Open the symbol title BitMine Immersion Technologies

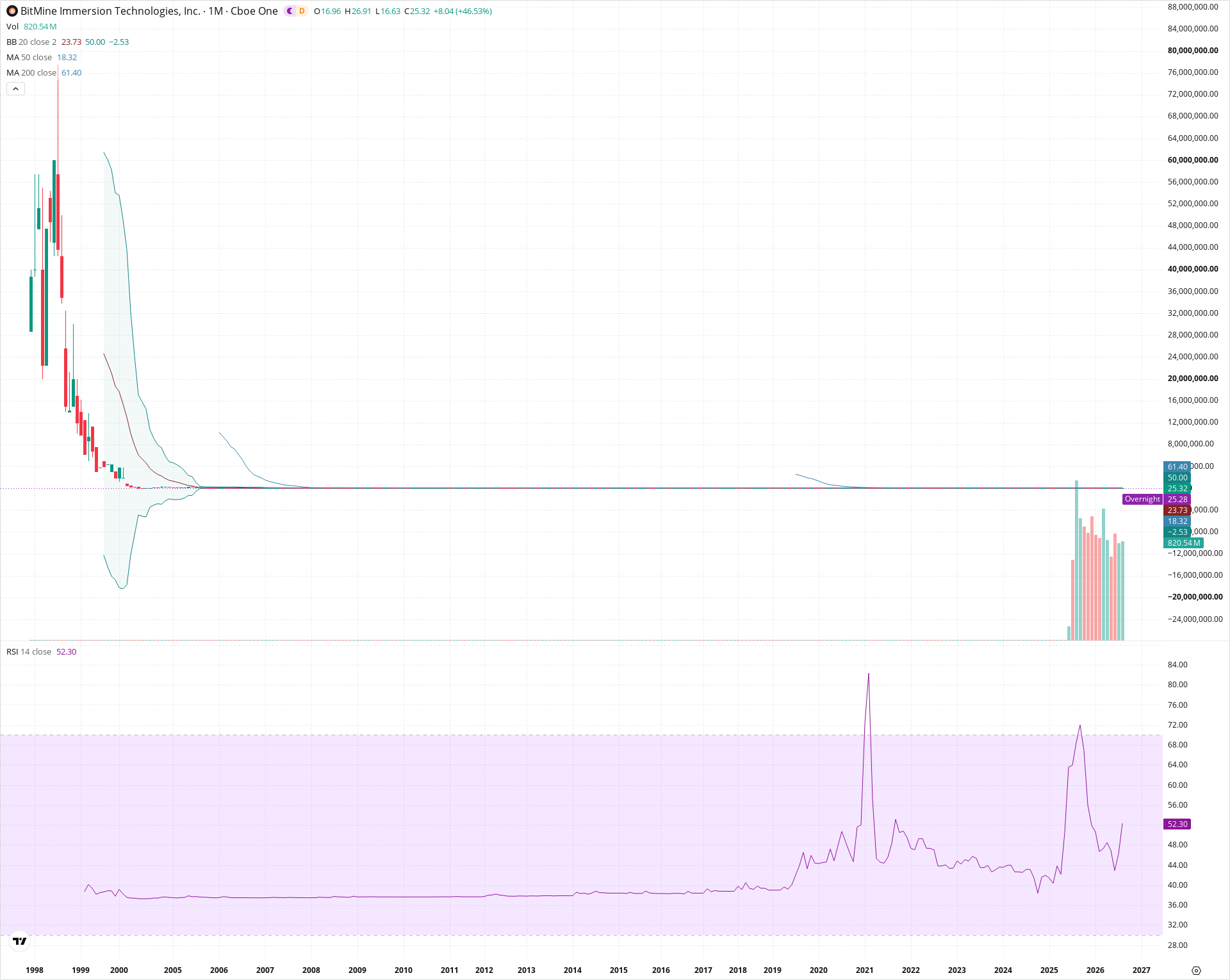(x=111, y=11)
